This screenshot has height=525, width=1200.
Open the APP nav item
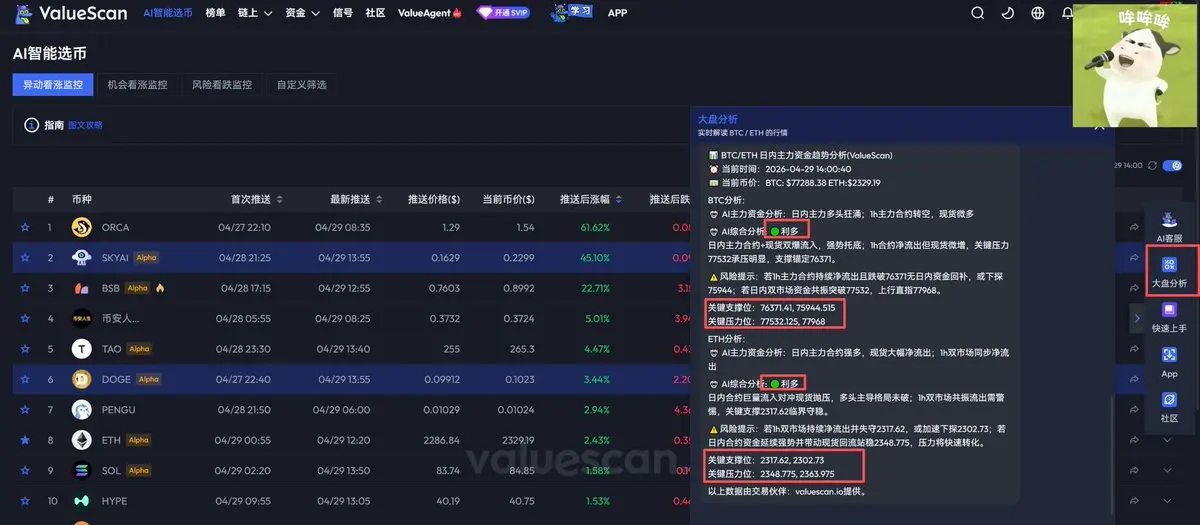tap(617, 13)
